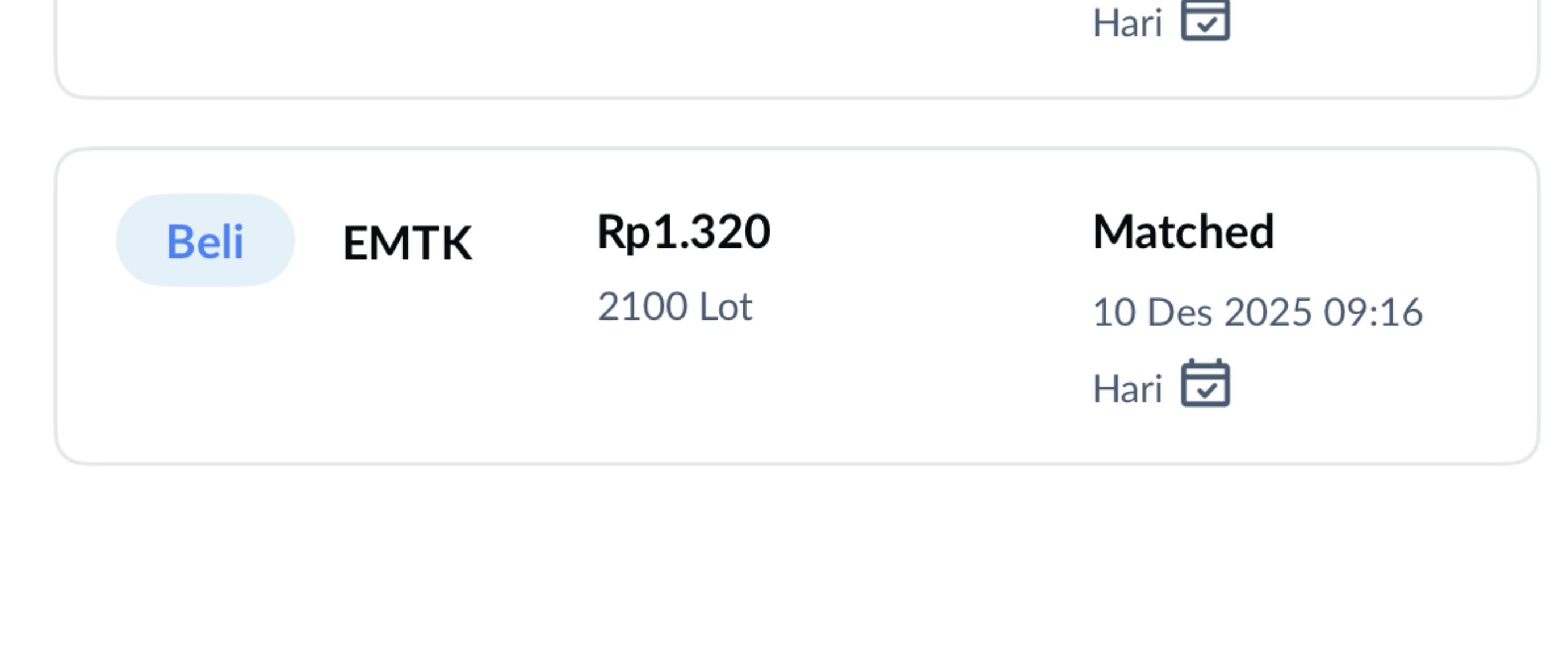Click the calendar check icon in EMTK order
Viewport: 1568px width, 671px height.
coord(1205,384)
